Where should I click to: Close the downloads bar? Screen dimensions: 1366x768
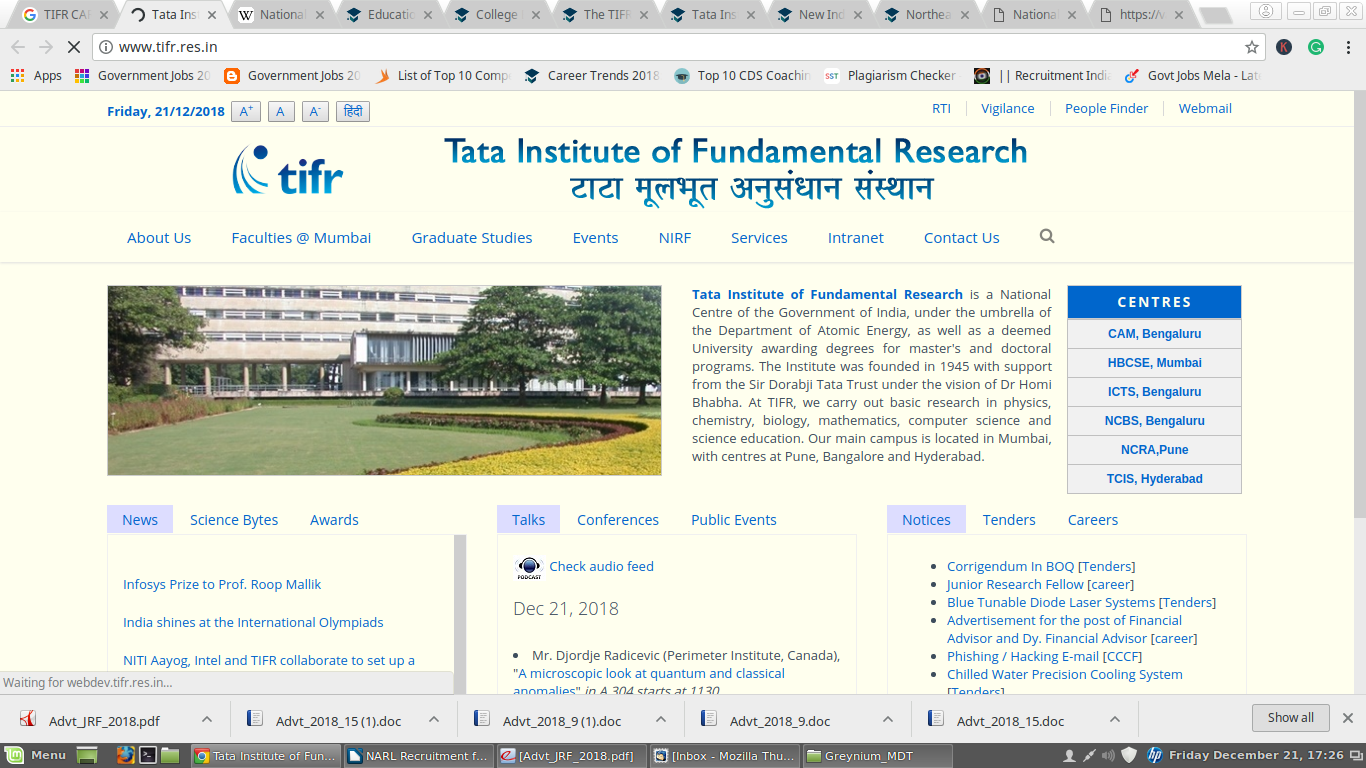1347,718
